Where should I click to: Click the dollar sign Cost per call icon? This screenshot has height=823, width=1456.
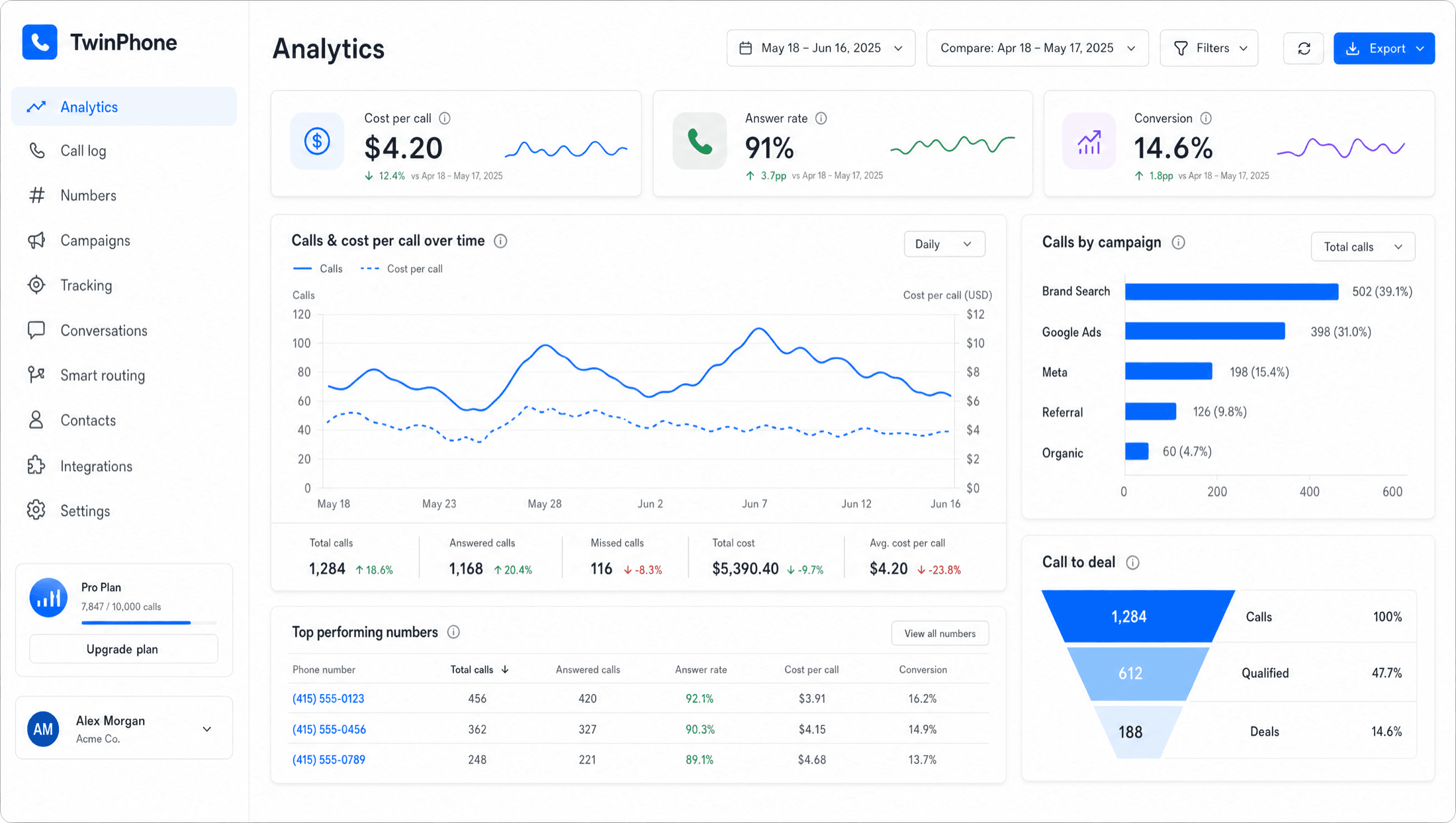coord(317,141)
